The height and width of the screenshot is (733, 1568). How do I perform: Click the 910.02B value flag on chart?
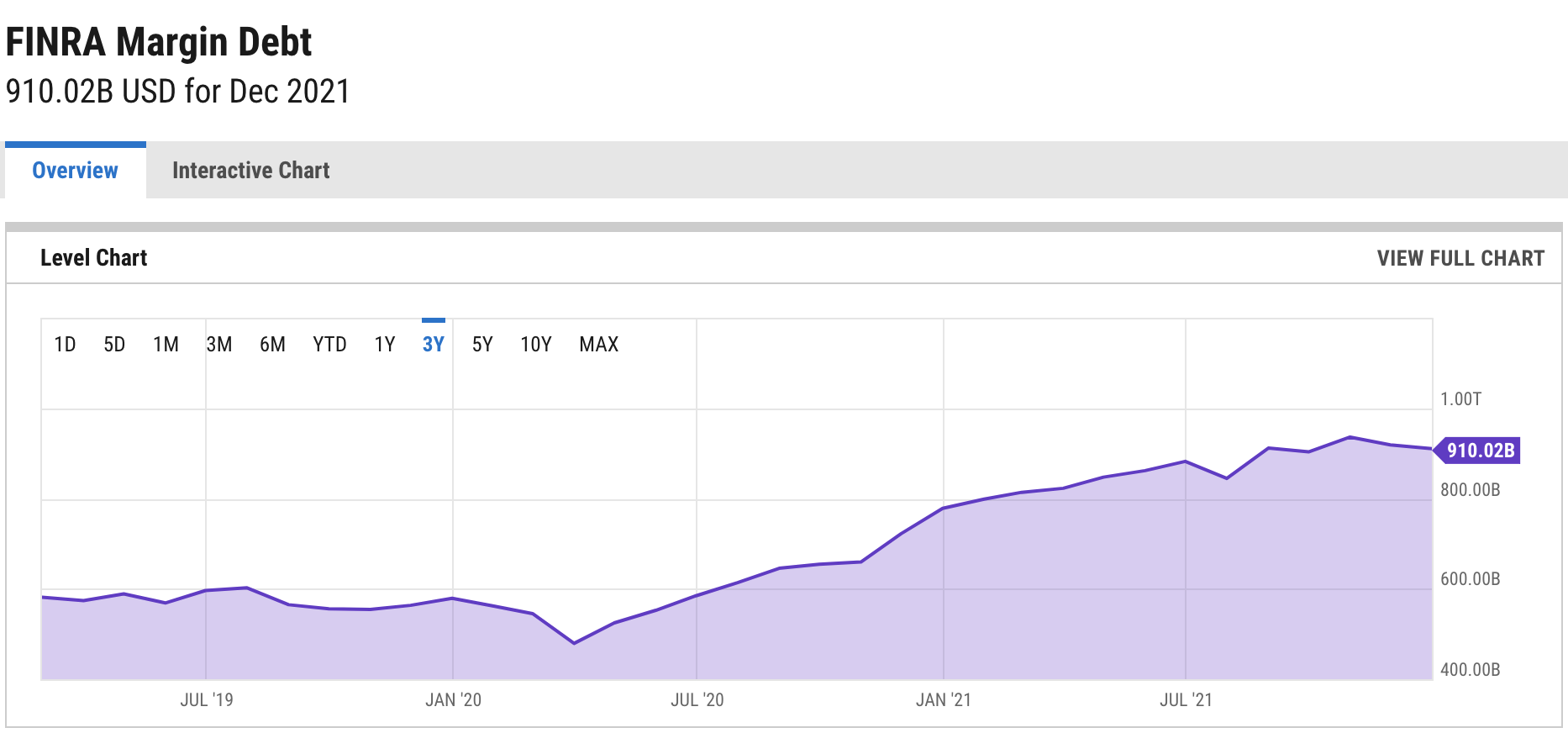1476,451
